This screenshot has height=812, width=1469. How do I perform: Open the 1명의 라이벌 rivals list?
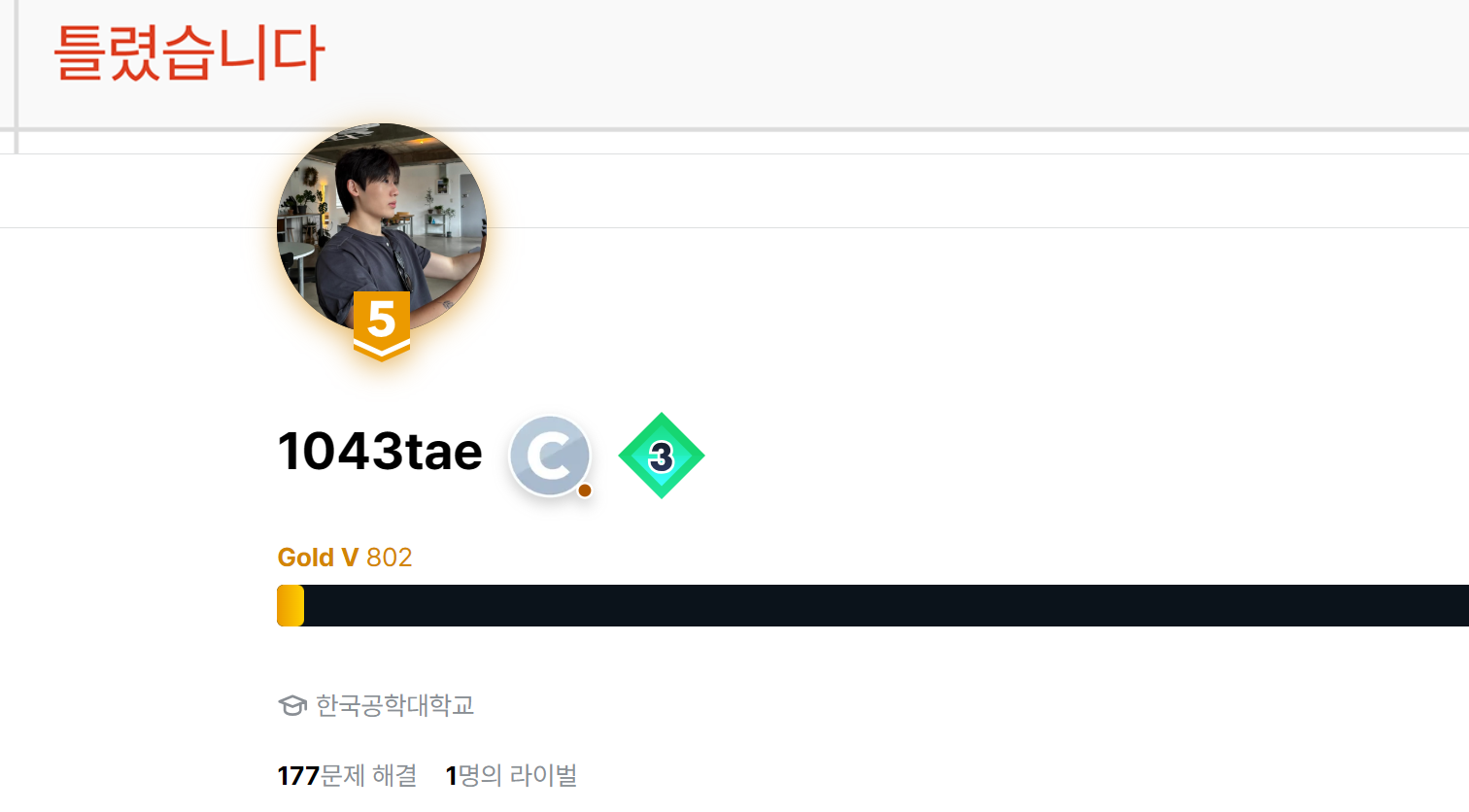[x=511, y=775]
